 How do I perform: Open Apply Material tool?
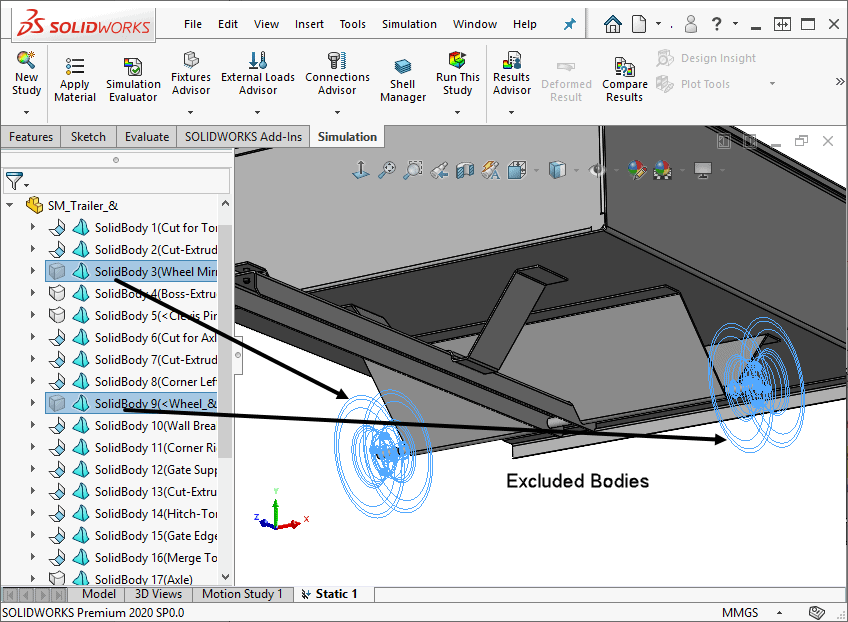point(75,80)
